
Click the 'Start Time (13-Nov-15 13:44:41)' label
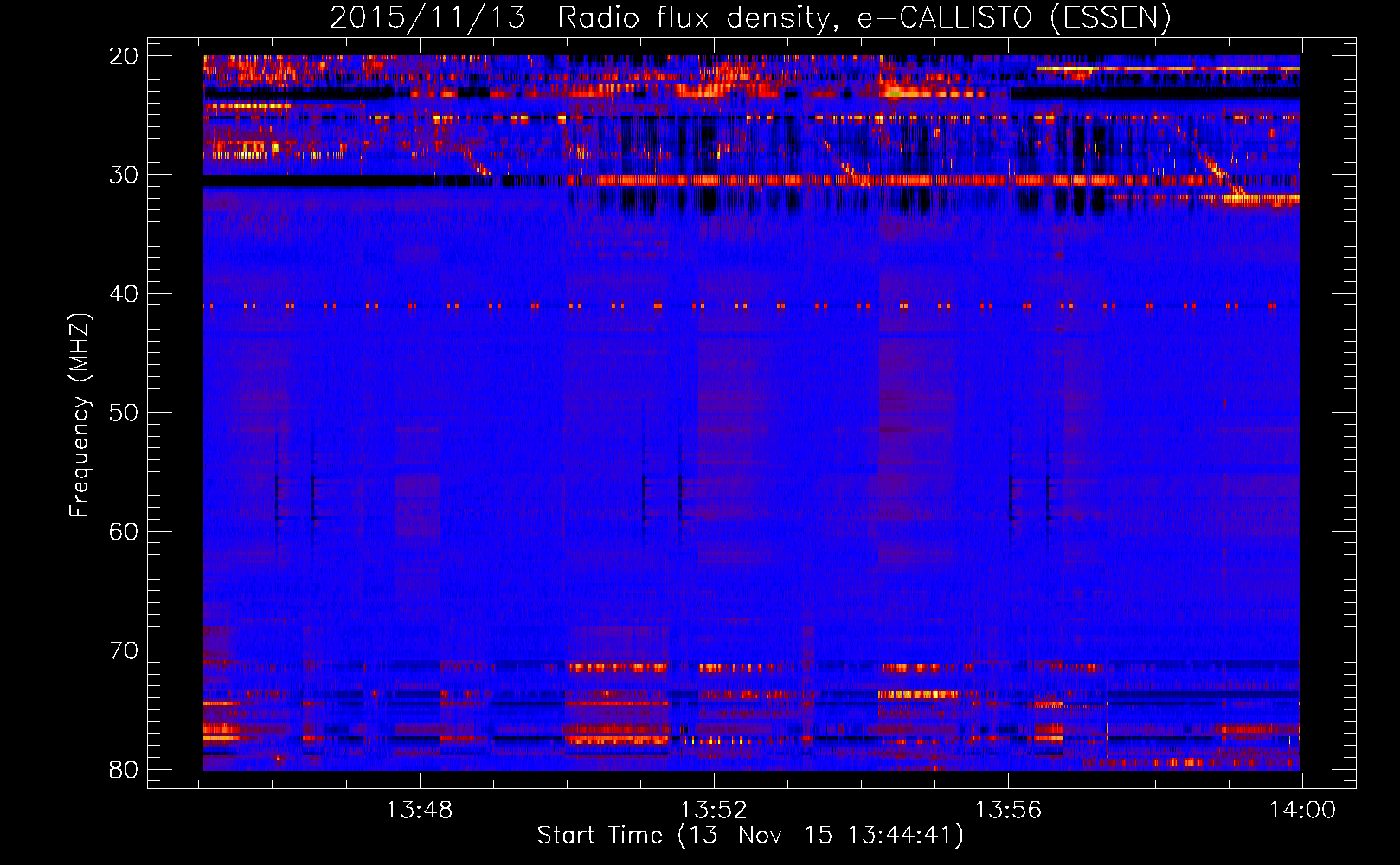coord(750,836)
